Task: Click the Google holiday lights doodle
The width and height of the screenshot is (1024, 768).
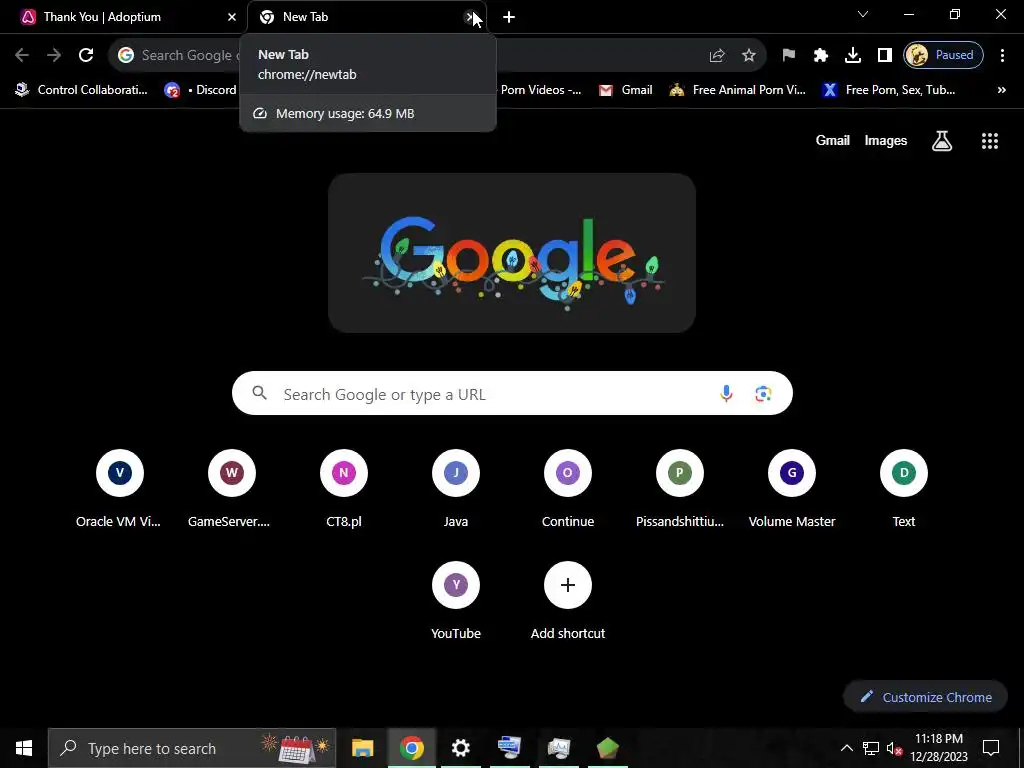Action: 512,253
